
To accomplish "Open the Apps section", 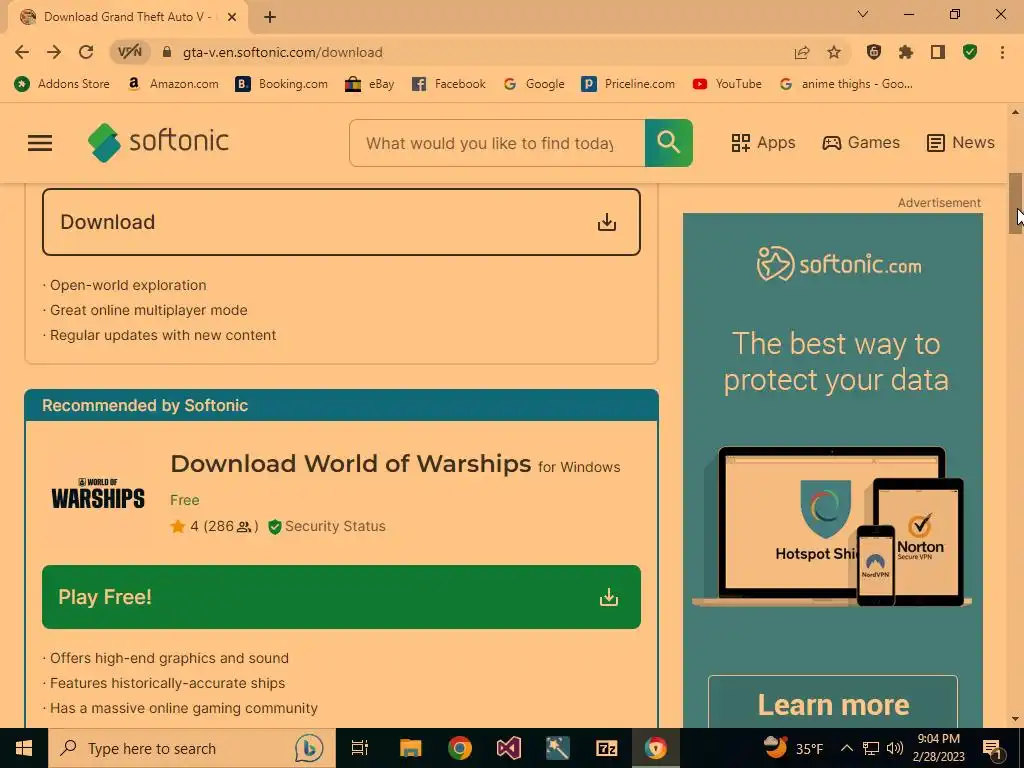I will (763, 142).
